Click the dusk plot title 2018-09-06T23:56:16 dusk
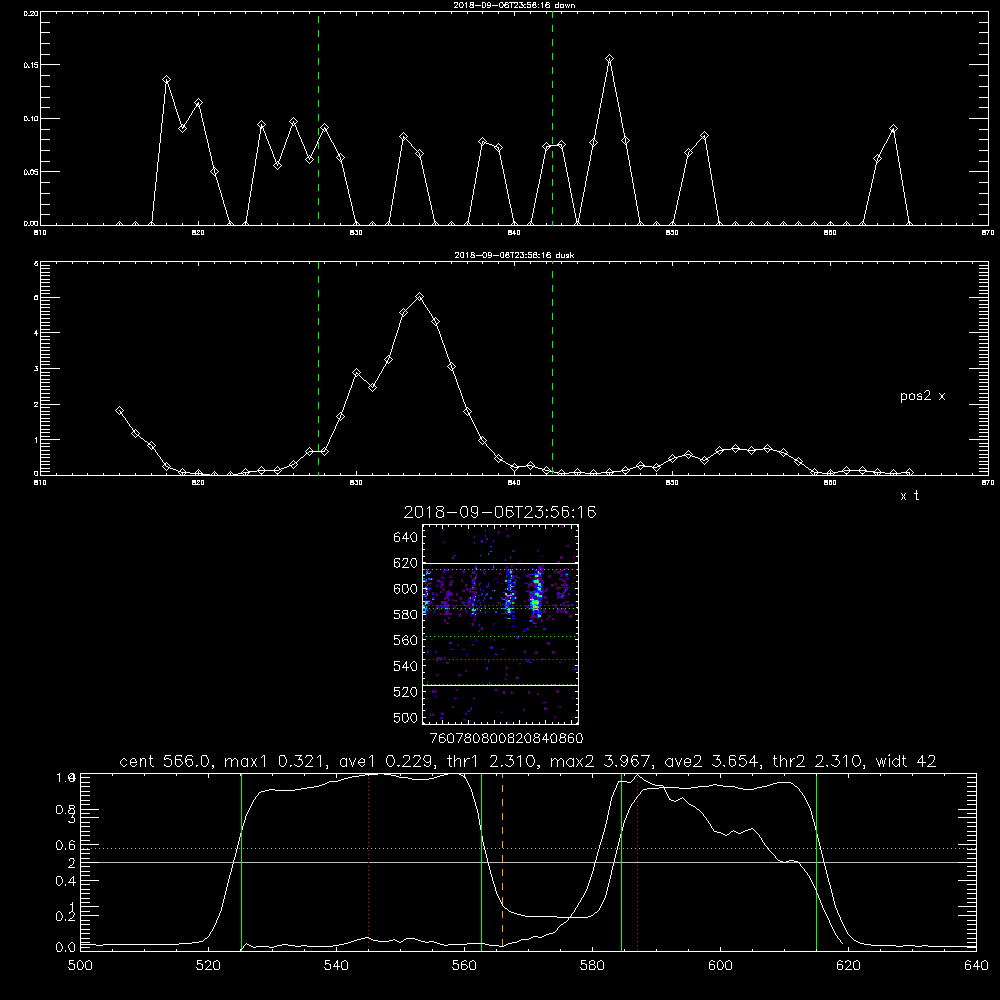Image resolution: width=1000 pixels, height=1000 pixels. pyautogui.click(x=514, y=255)
